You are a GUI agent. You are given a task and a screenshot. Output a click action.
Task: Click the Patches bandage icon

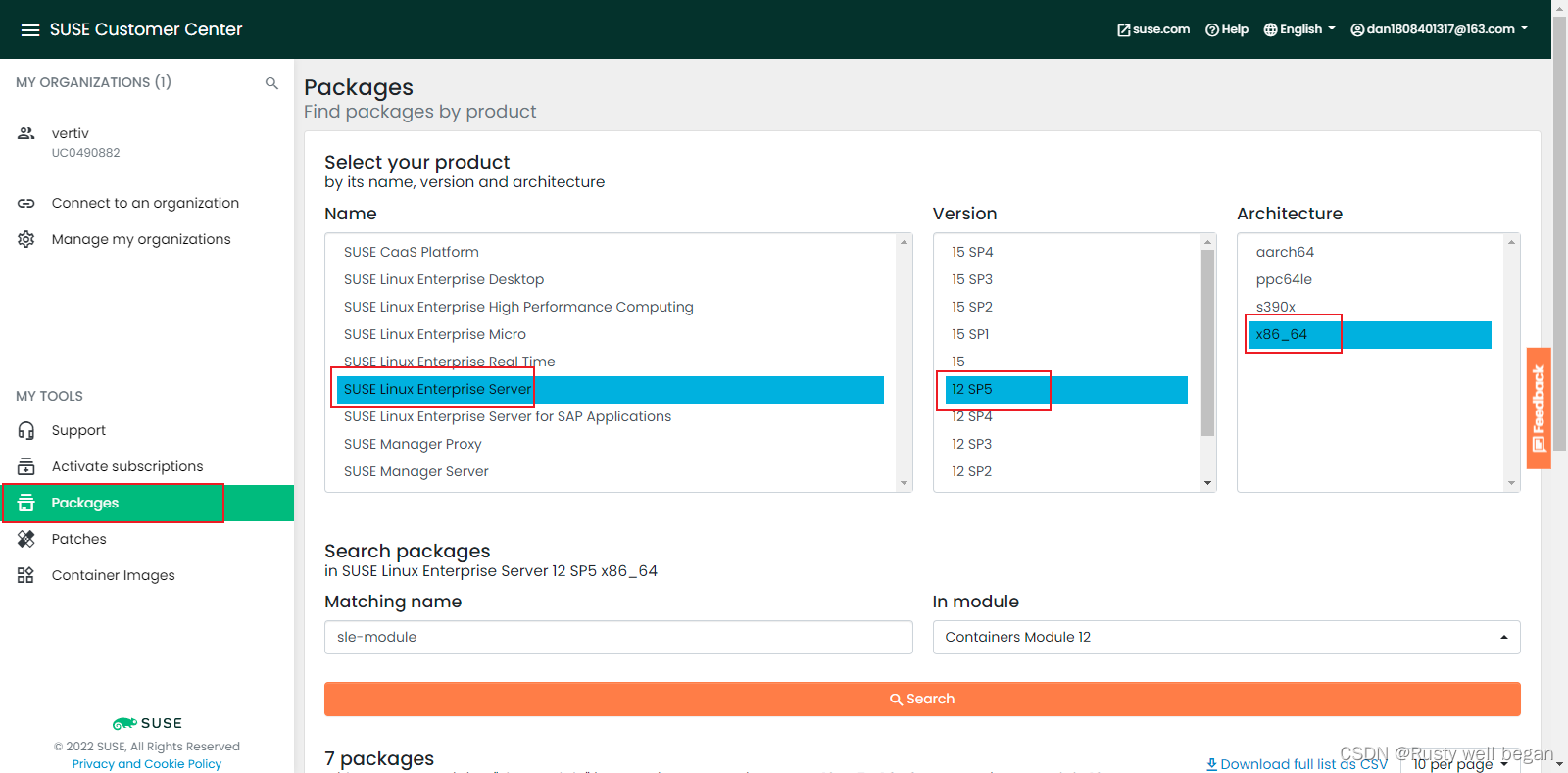click(x=26, y=539)
